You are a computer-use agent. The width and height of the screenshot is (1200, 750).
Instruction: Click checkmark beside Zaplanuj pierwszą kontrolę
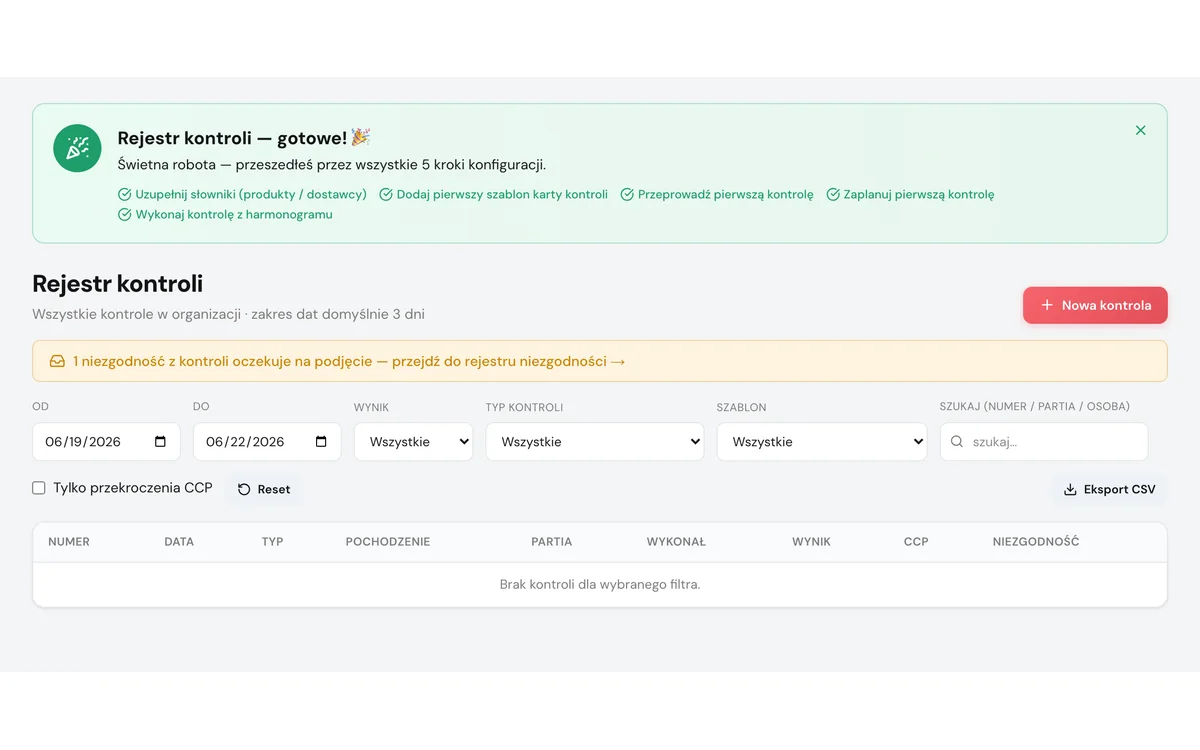833,195
